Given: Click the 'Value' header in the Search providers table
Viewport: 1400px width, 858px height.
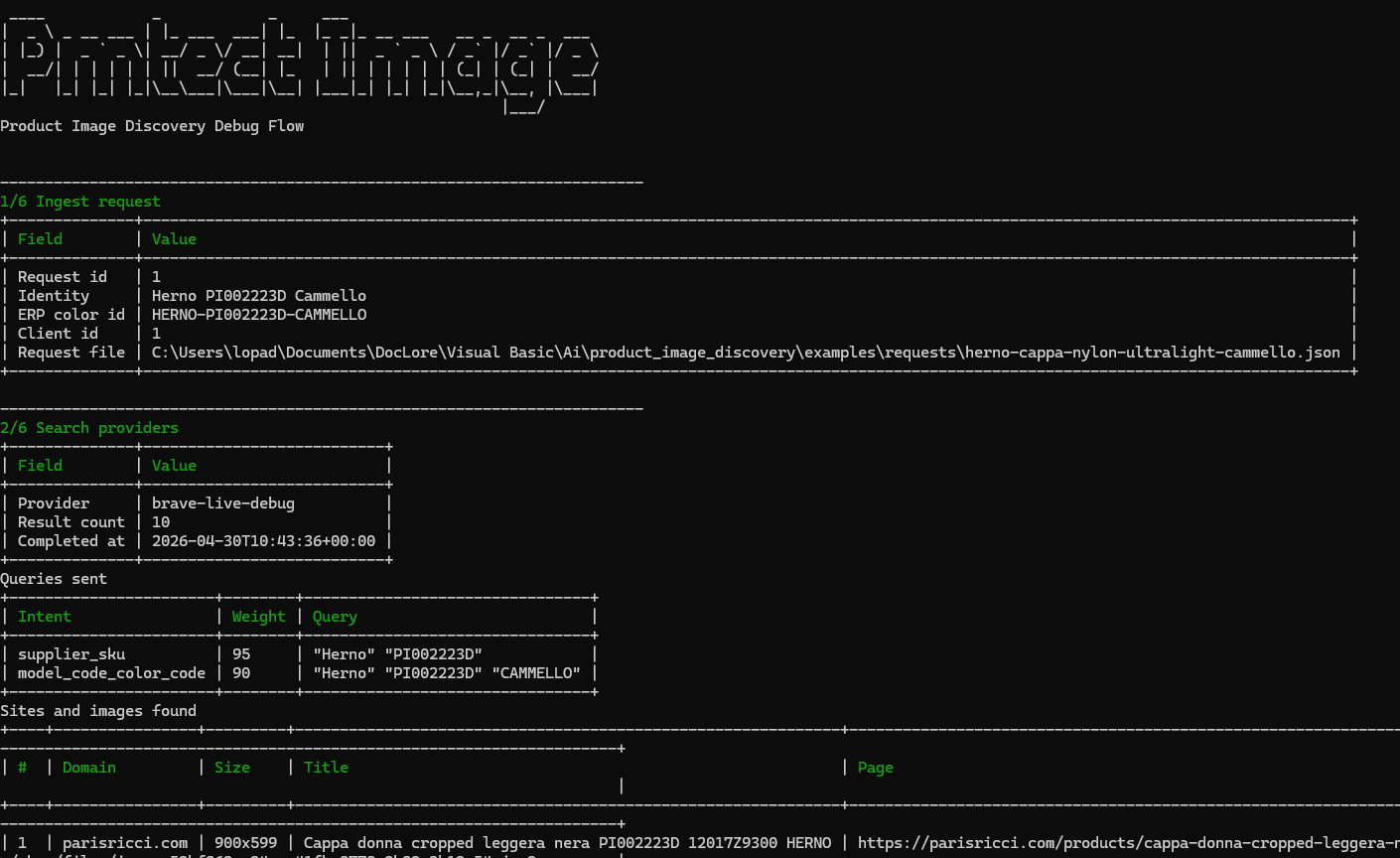Looking at the screenshot, I should (174, 466).
